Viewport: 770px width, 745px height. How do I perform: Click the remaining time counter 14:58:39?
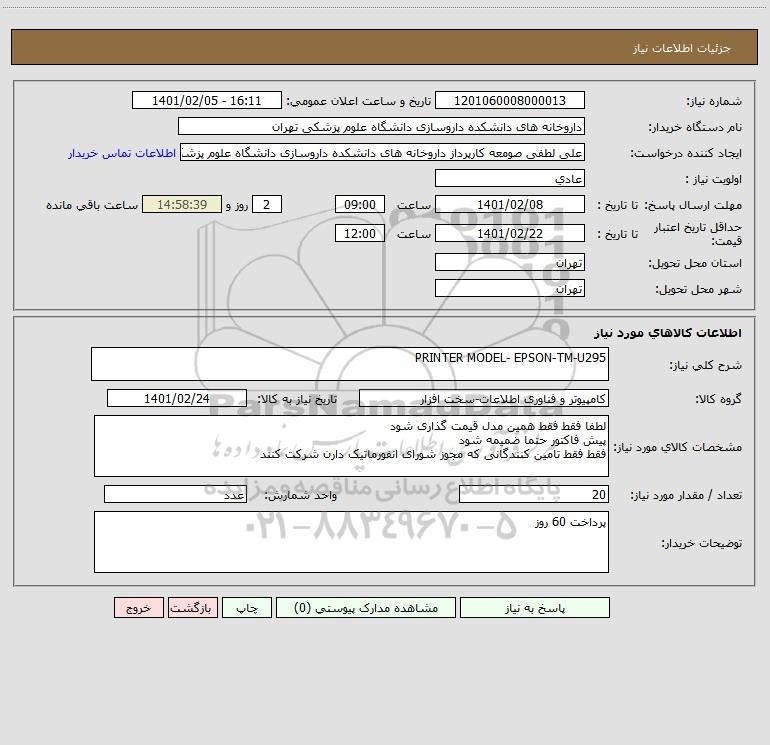(x=182, y=204)
